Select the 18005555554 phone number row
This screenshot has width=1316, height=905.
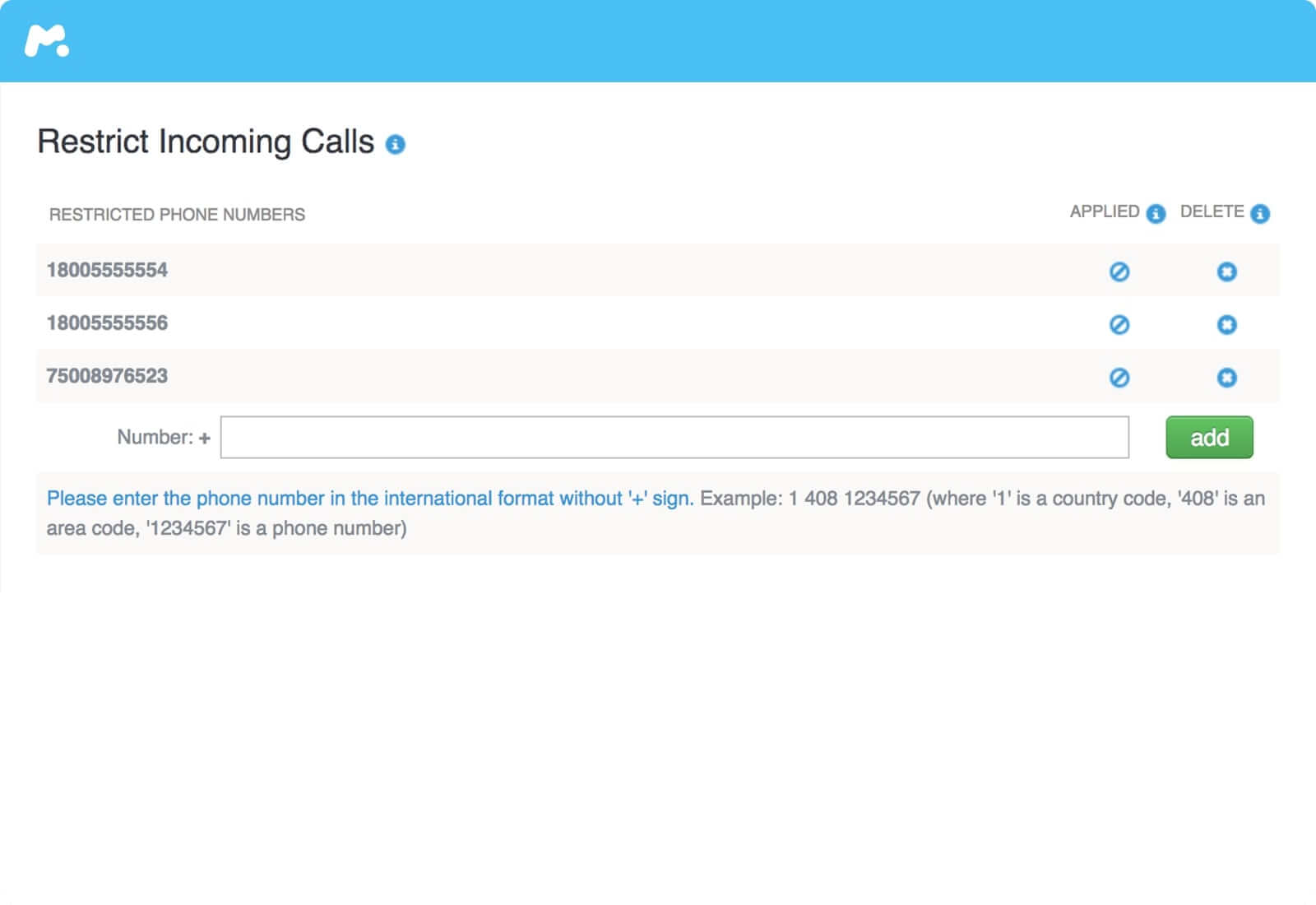tap(107, 270)
